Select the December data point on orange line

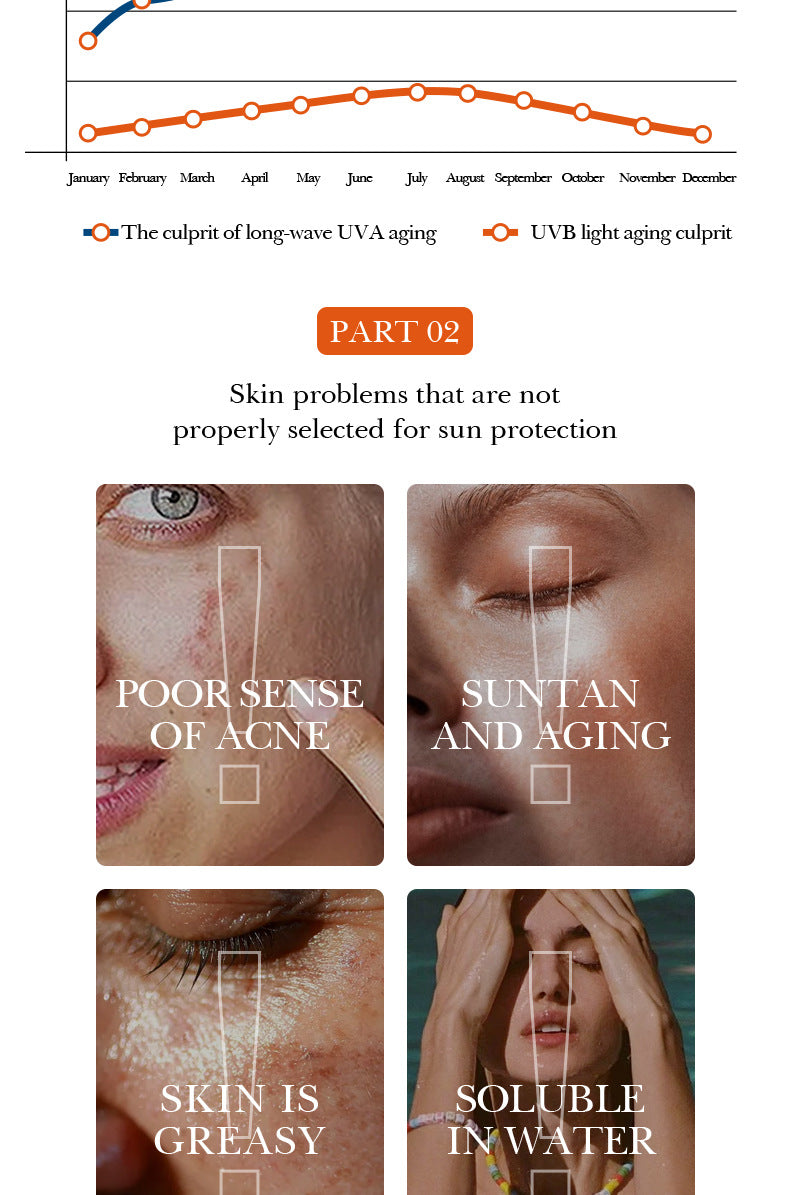coord(702,134)
